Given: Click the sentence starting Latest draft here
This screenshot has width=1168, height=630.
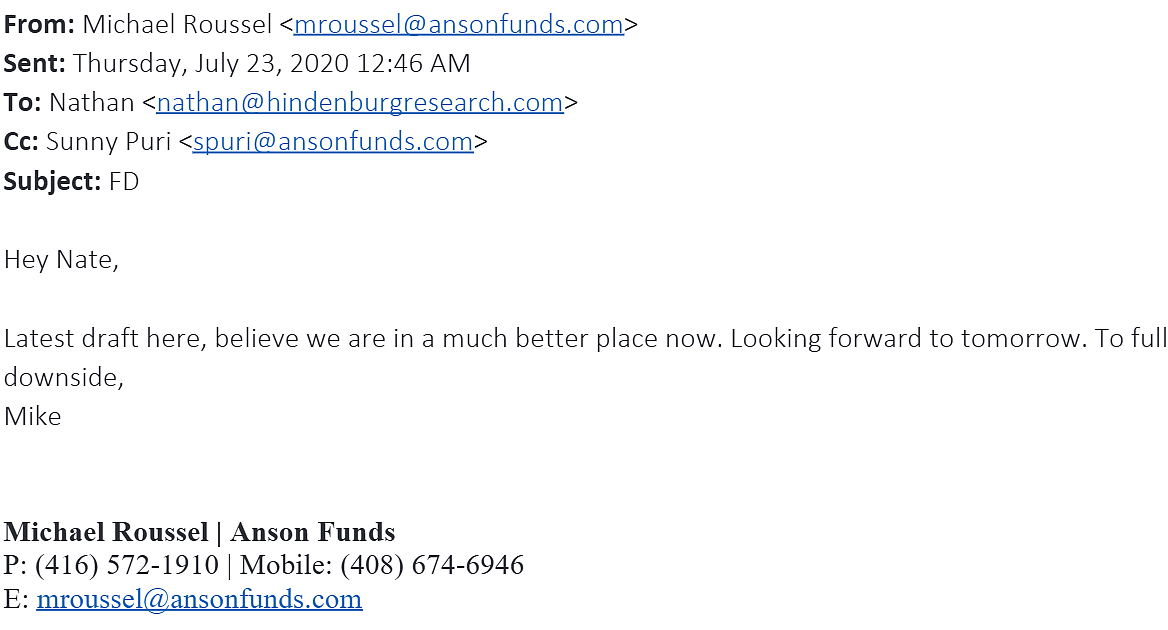Looking at the screenshot, I should point(364,339).
